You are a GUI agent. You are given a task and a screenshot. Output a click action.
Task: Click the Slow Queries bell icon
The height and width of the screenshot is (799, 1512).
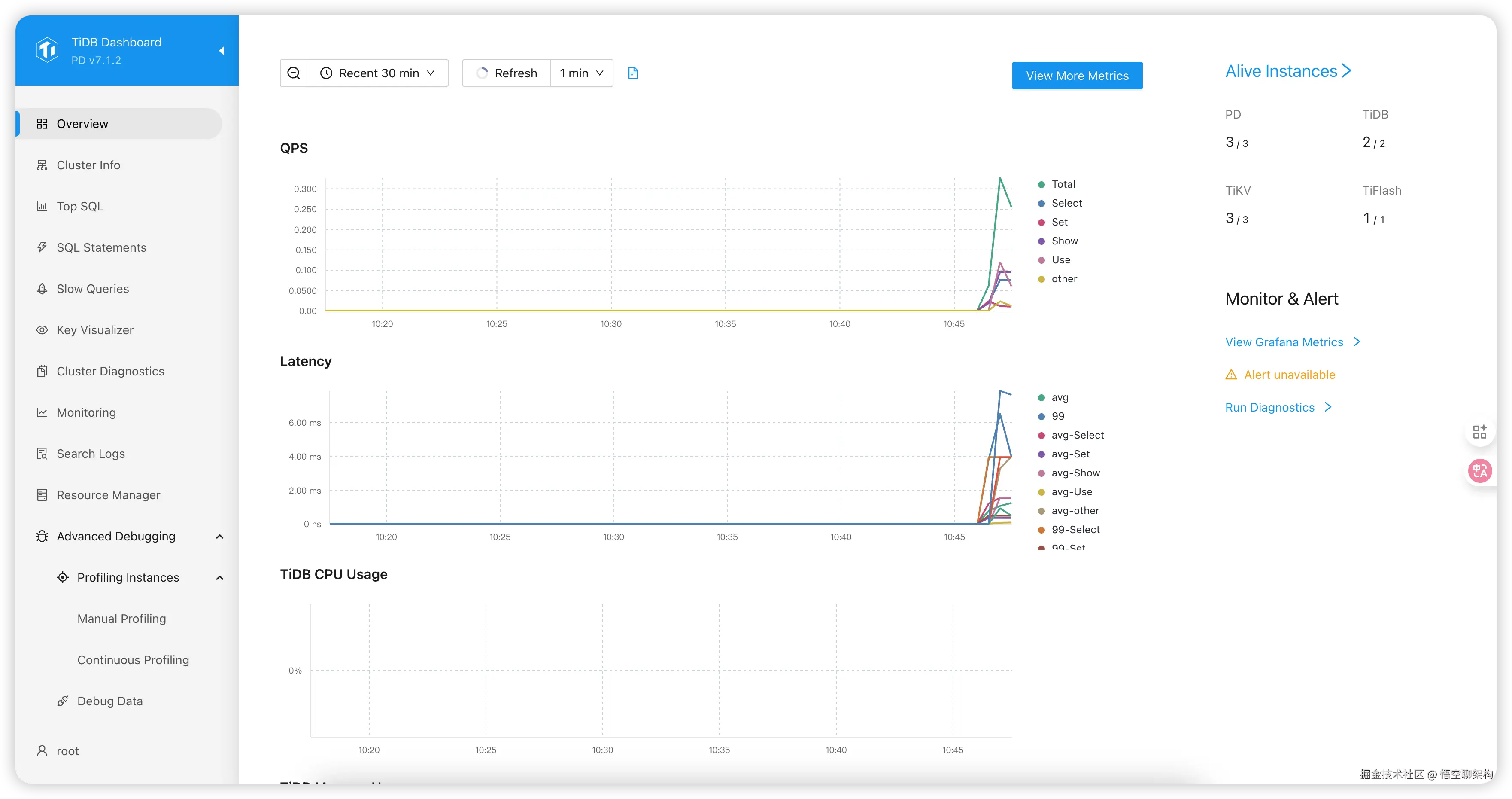[42, 289]
